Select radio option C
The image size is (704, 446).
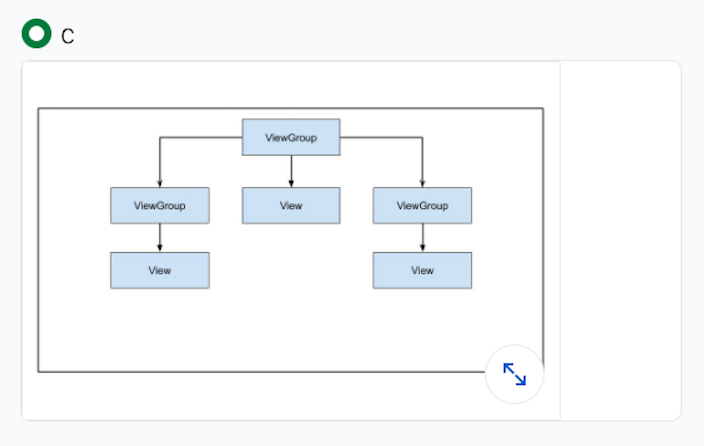[x=37, y=34]
